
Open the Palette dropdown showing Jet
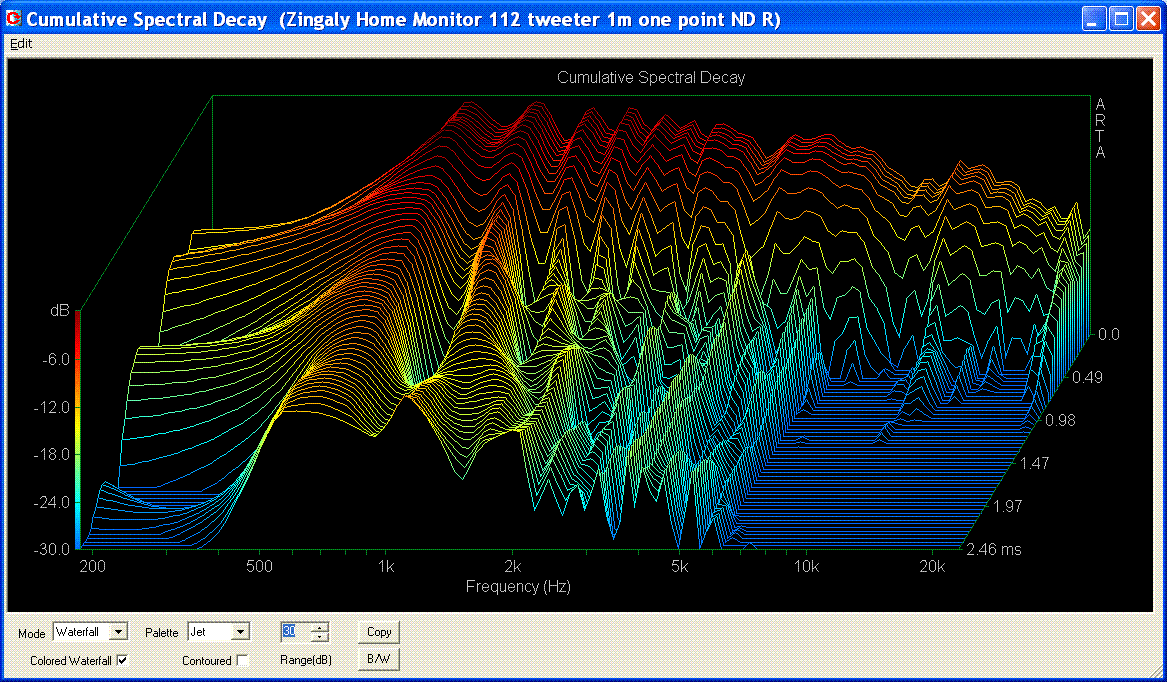(x=240, y=632)
